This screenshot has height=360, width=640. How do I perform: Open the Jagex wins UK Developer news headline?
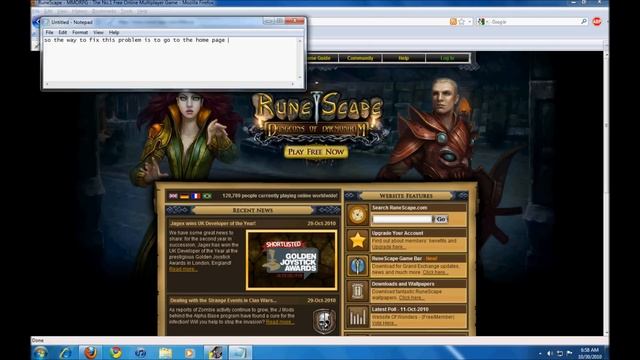213,223
